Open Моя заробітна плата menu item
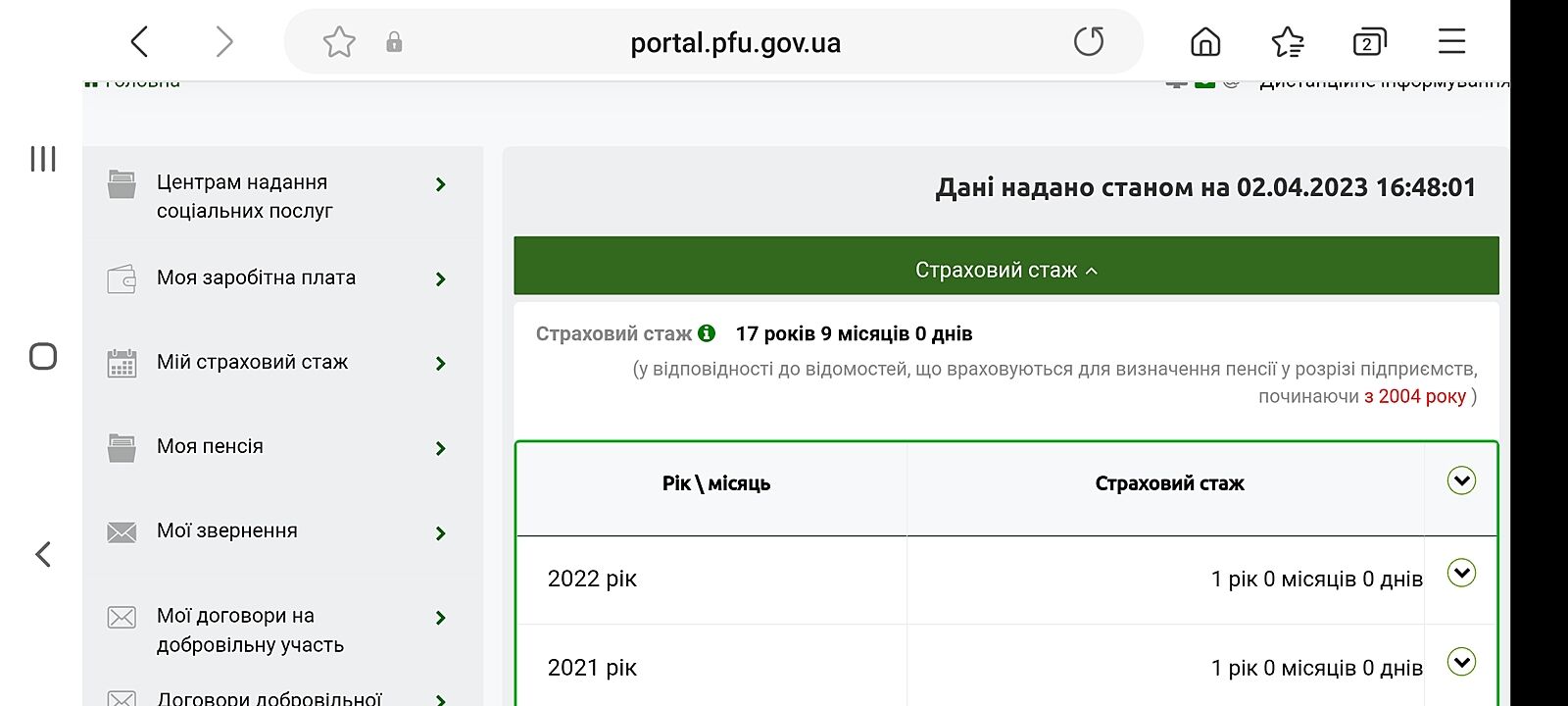The image size is (1568, 706). (x=257, y=278)
